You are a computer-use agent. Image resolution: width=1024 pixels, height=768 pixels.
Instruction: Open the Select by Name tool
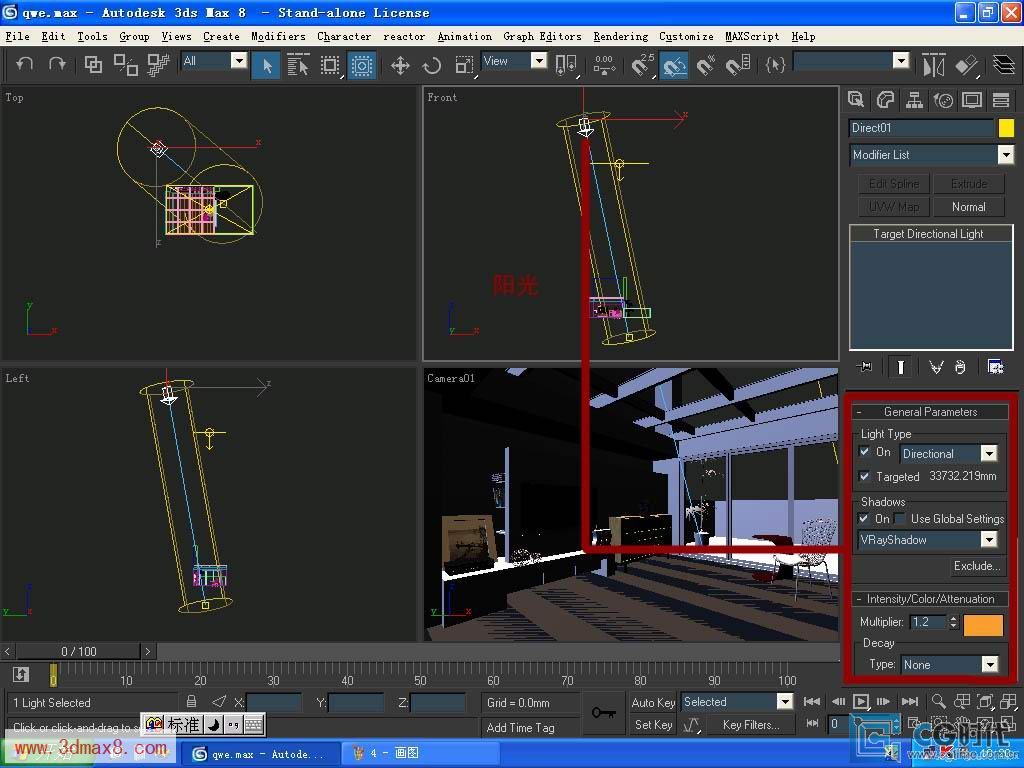[x=298, y=65]
